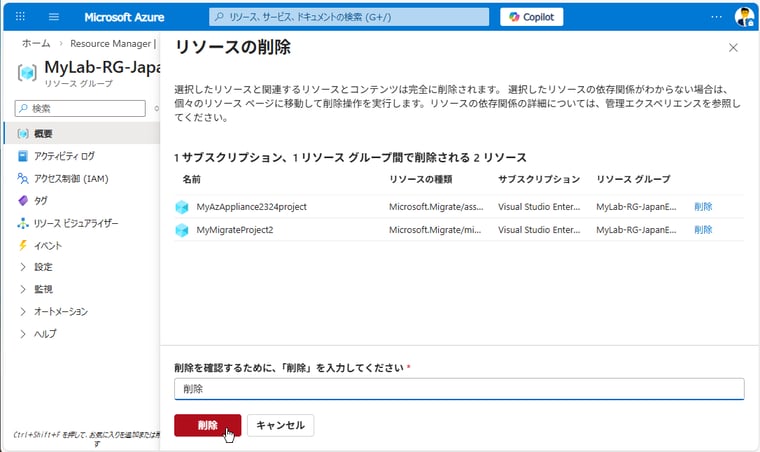This screenshot has height=452, width=760.
Task: Click the MyAzAppliance2324project cube icon
Action: [x=182, y=207]
